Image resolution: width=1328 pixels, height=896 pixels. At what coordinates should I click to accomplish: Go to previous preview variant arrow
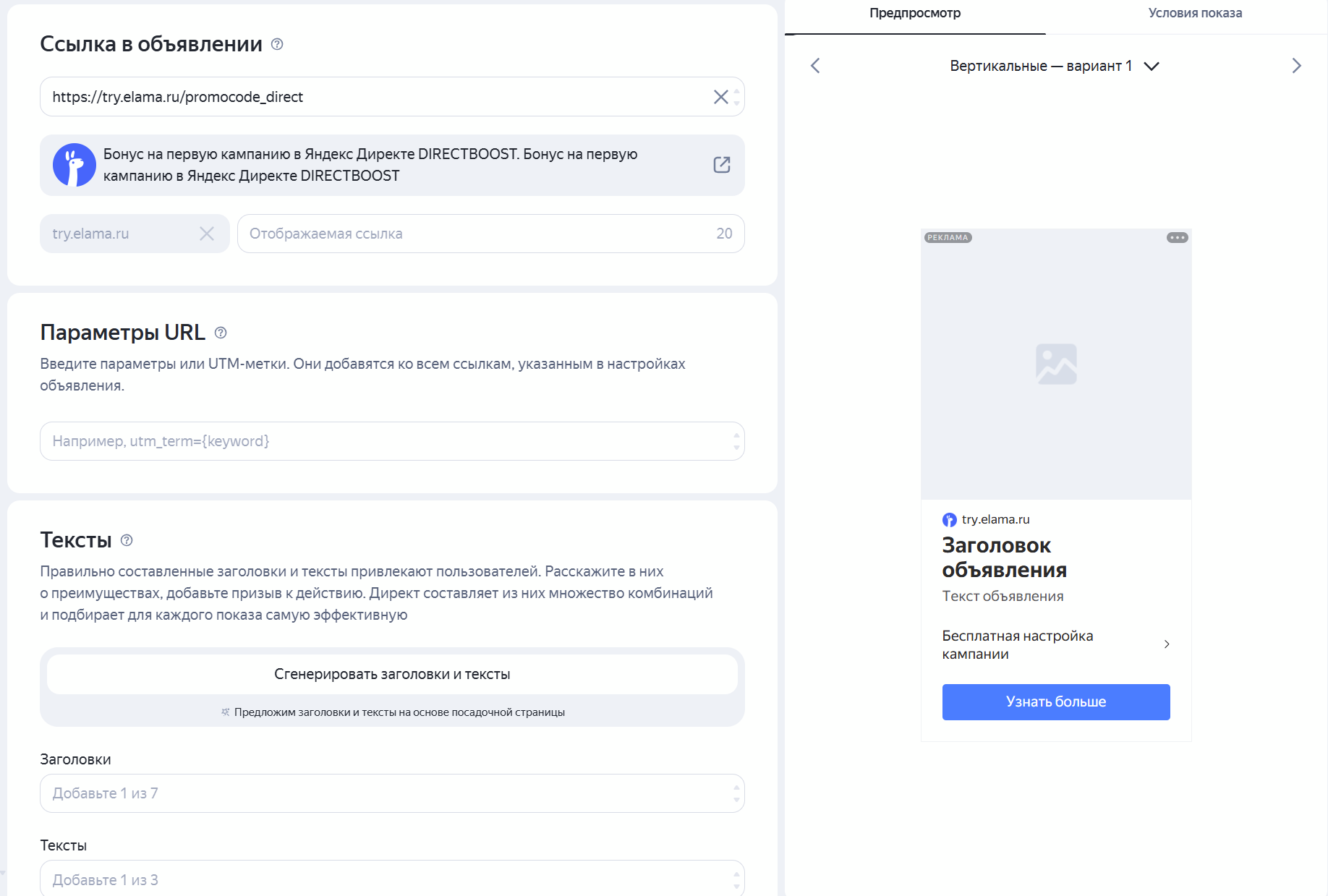pyautogui.click(x=815, y=66)
